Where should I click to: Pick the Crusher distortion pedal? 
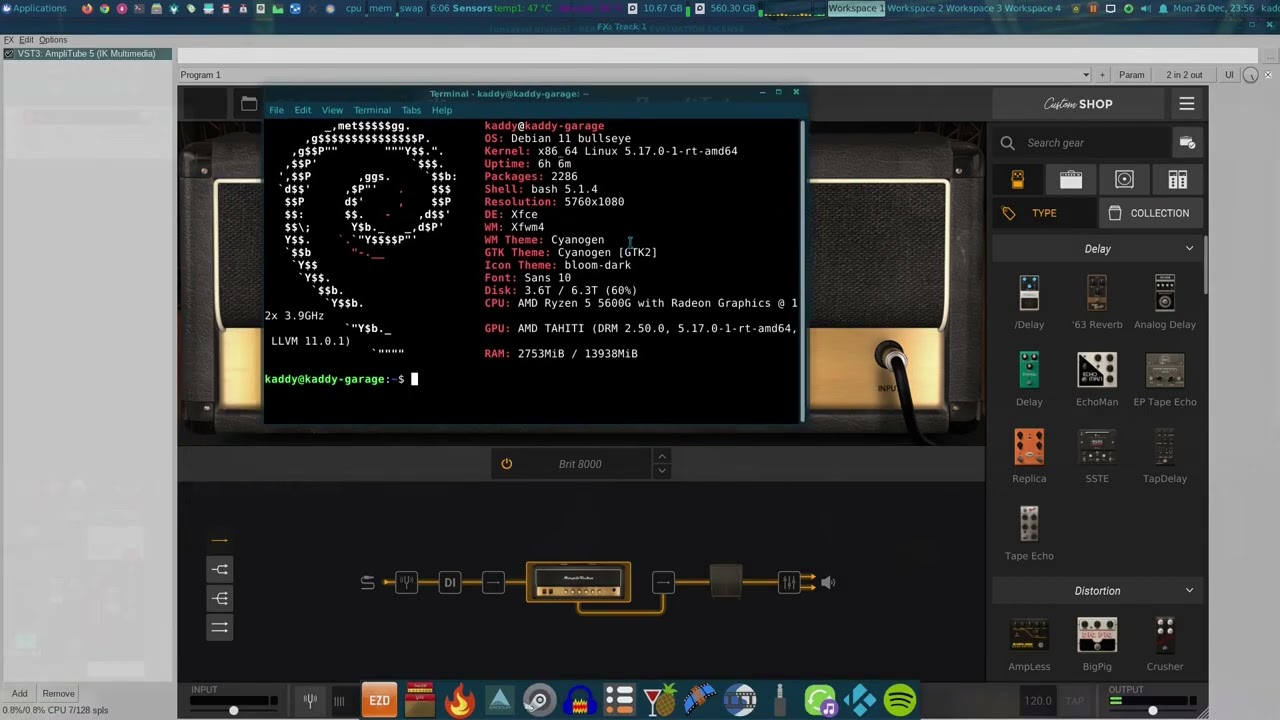pyautogui.click(x=1165, y=635)
